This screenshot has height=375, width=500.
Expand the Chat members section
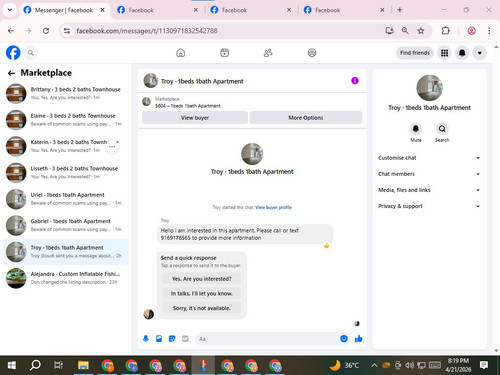pos(429,174)
